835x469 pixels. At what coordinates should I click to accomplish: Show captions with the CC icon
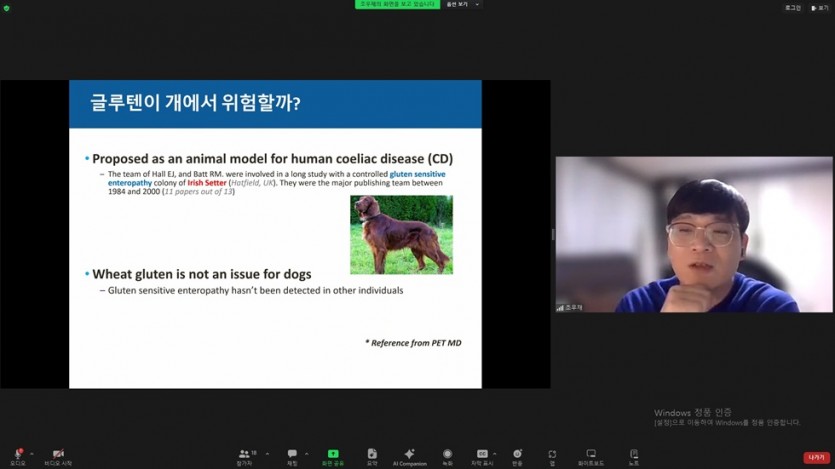pos(482,454)
